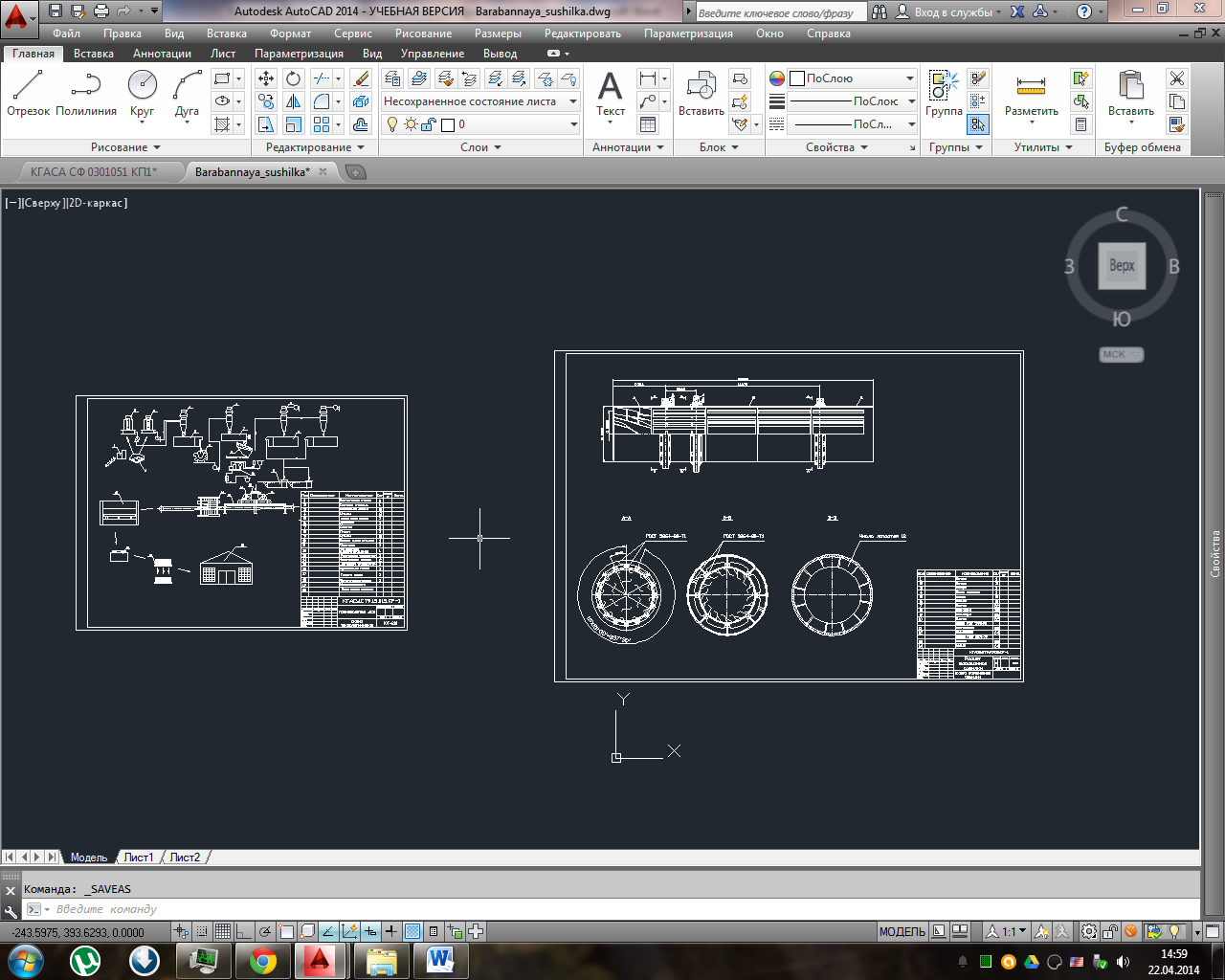Click the Stretch tool icon
Image resolution: width=1225 pixels, height=980 pixels.
[266, 124]
